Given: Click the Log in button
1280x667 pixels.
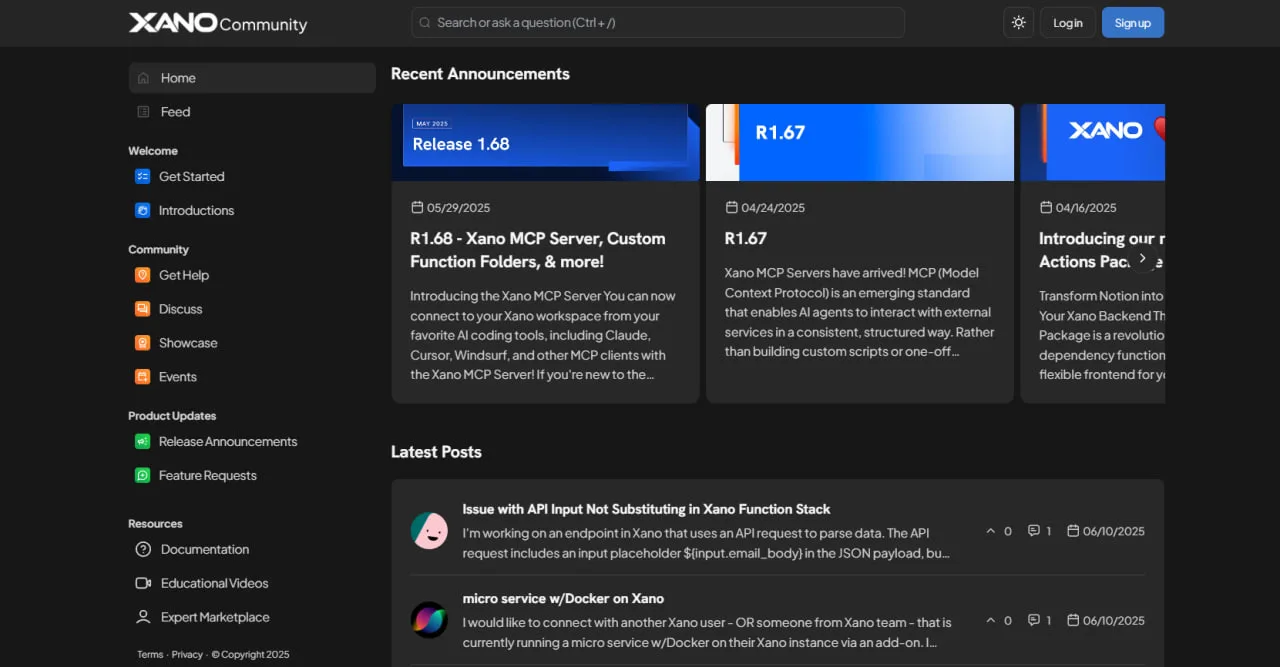Looking at the screenshot, I should [x=1068, y=23].
